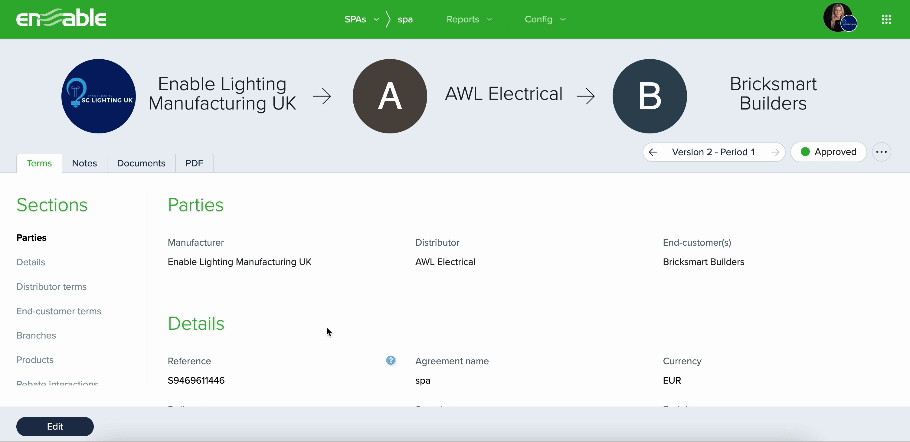The image size is (910, 442).
Task: Click Enable Lighting Manufacturing UK logo
Action: click(98, 96)
